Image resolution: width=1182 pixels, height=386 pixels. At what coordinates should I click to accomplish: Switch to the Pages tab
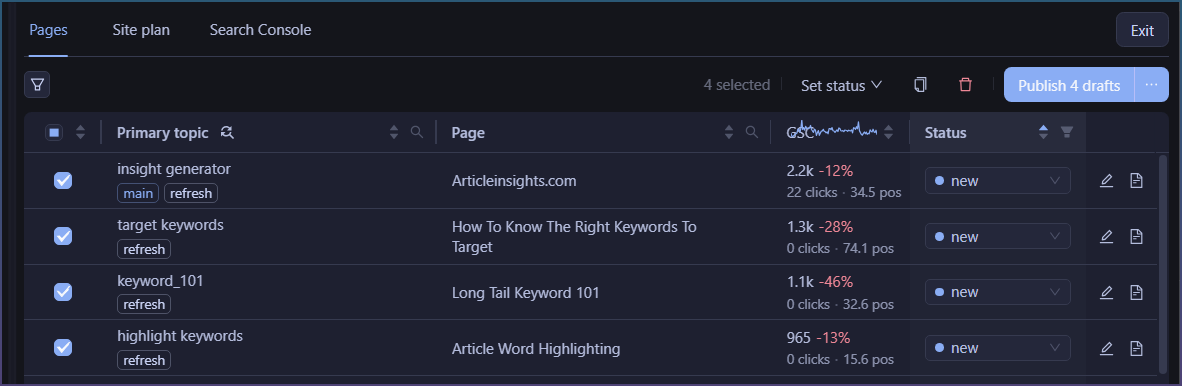48,30
